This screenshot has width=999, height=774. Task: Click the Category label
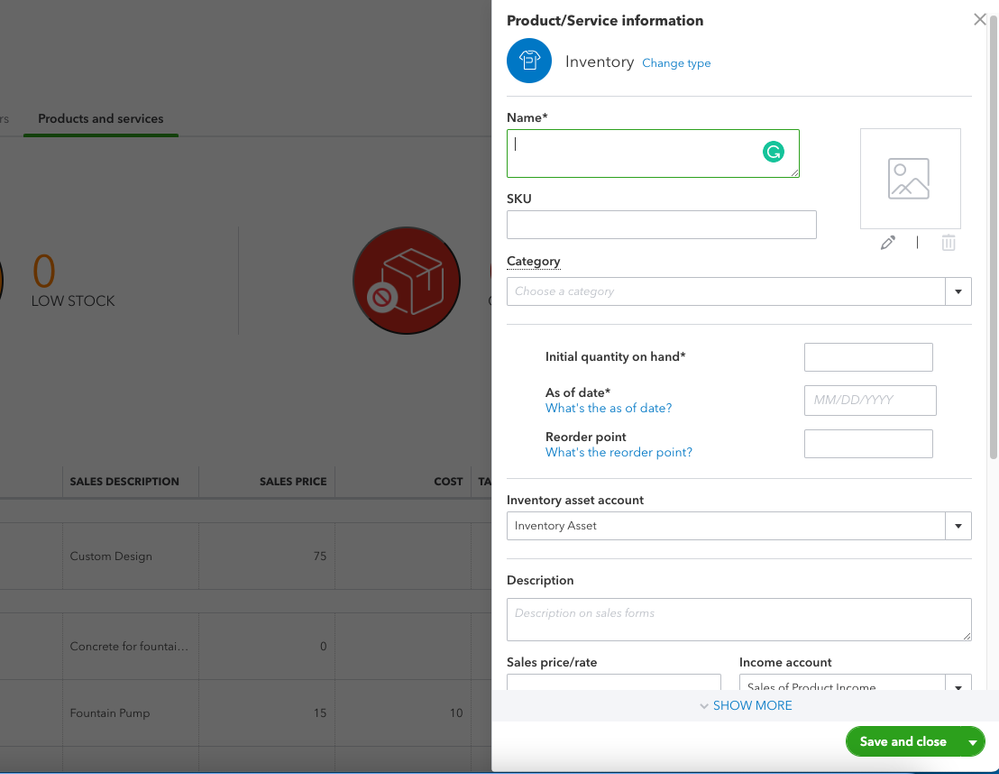533,261
